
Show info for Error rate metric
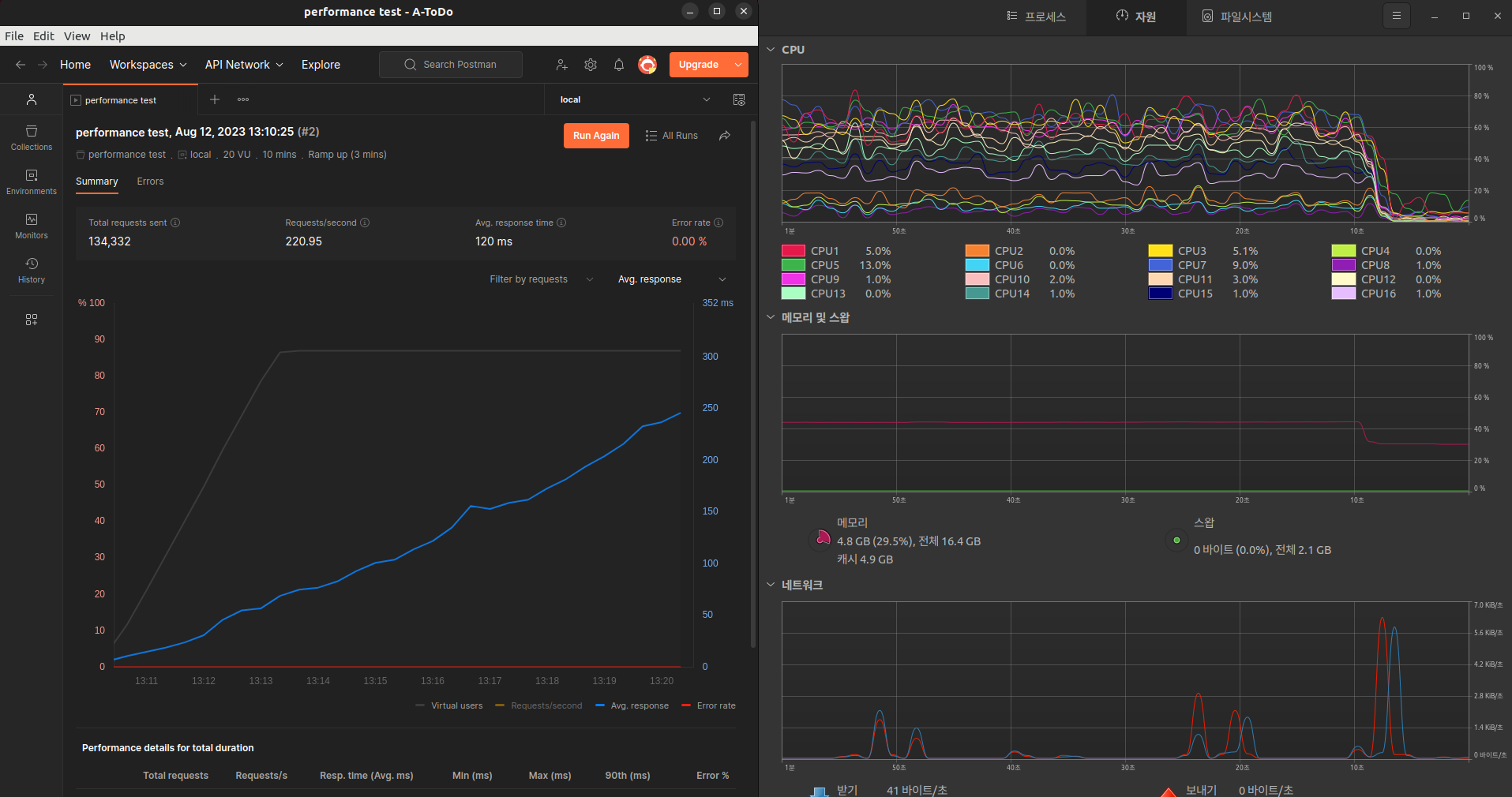click(x=718, y=223)
